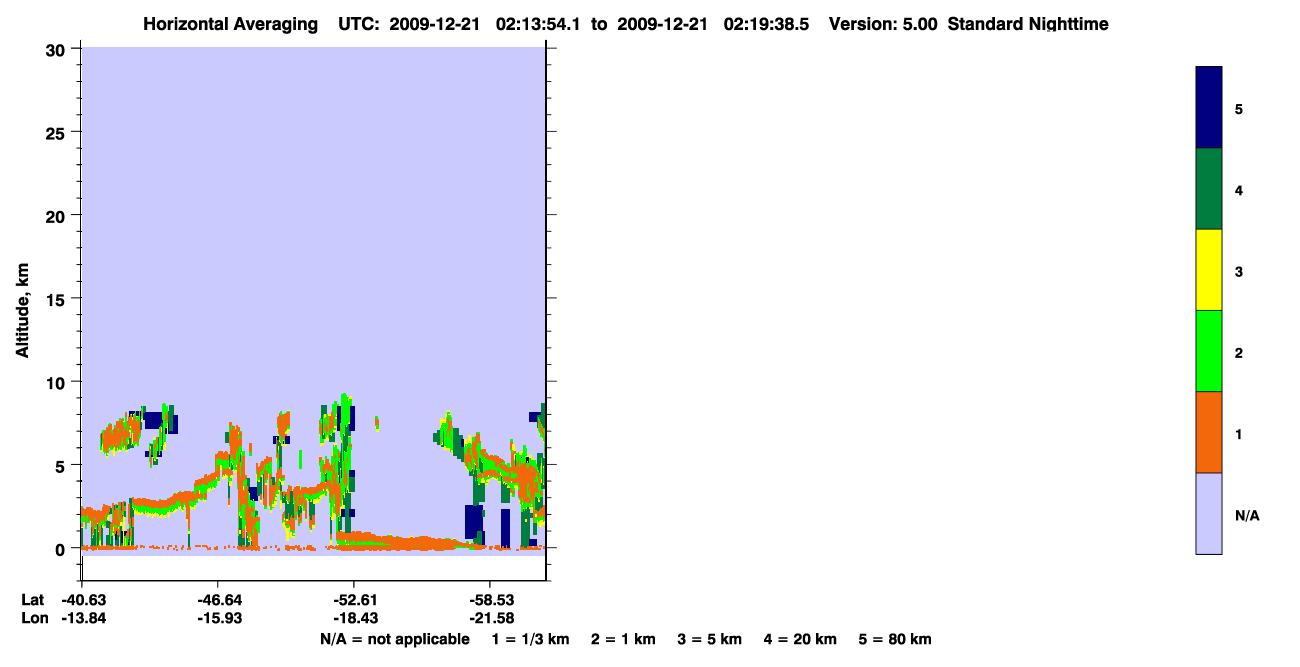The image size is (1300, 667).
Task: Click latitude value -46.64
Action: click(x=218, y=600)
